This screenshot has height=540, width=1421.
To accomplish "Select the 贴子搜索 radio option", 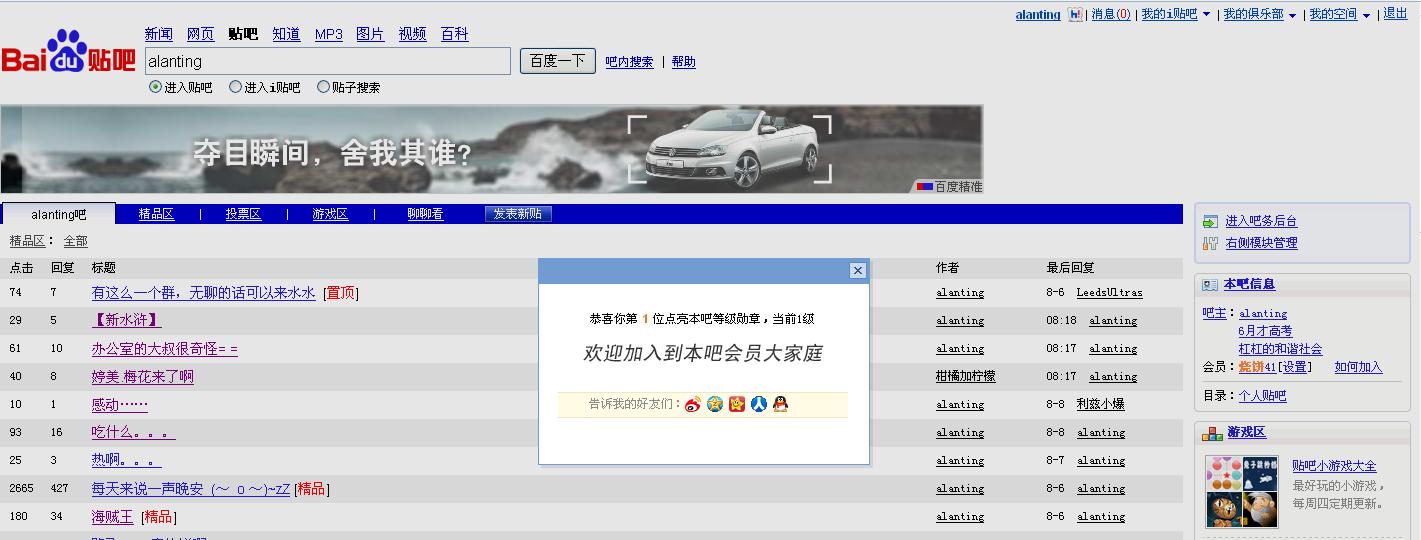I will 323,87.
